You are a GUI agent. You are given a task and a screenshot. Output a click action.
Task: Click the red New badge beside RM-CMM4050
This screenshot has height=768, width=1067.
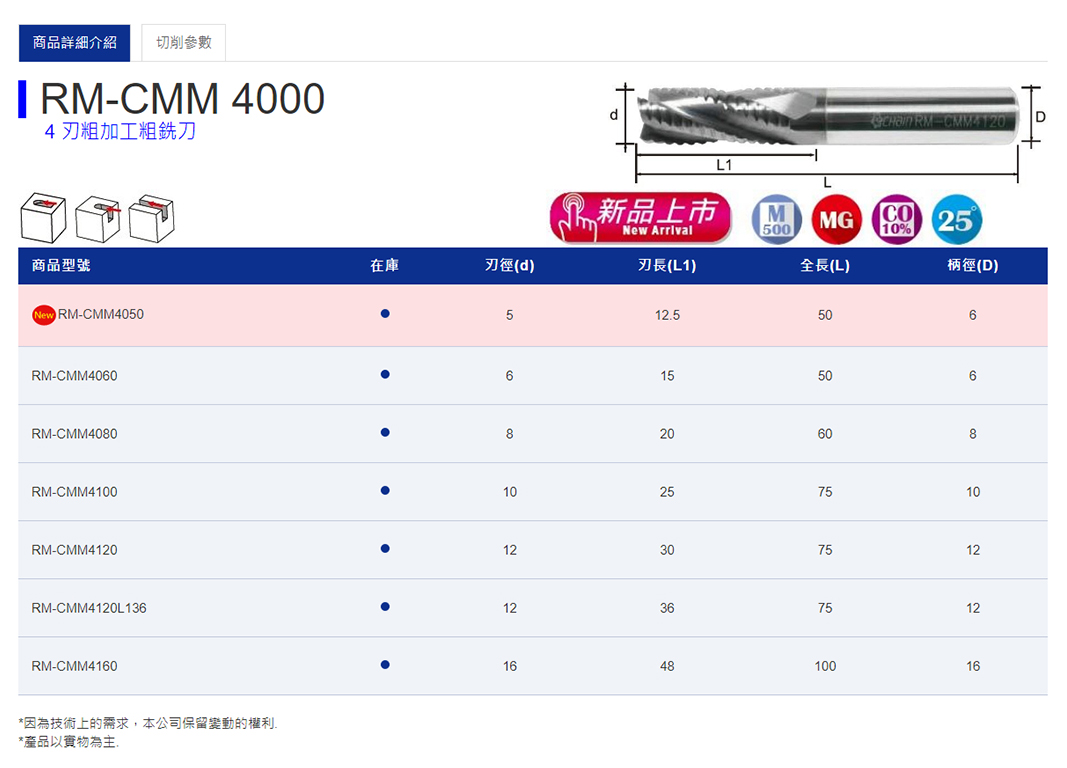tap(44, 315)
